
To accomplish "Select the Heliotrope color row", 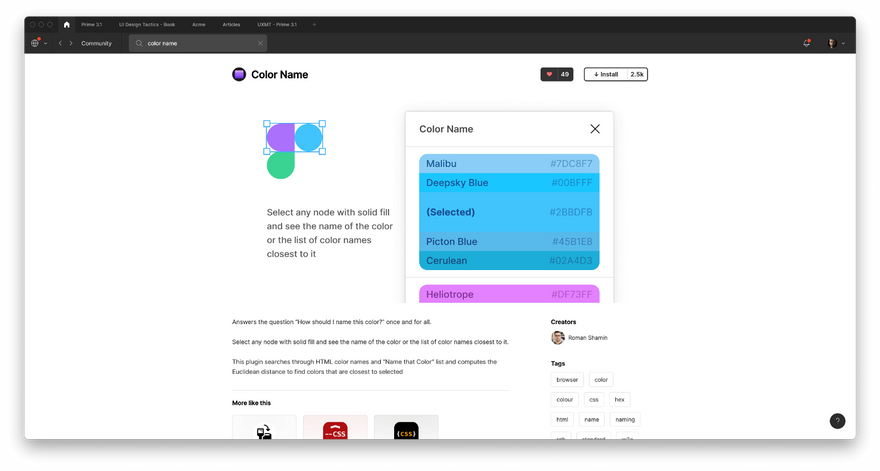I will point(509,294).
